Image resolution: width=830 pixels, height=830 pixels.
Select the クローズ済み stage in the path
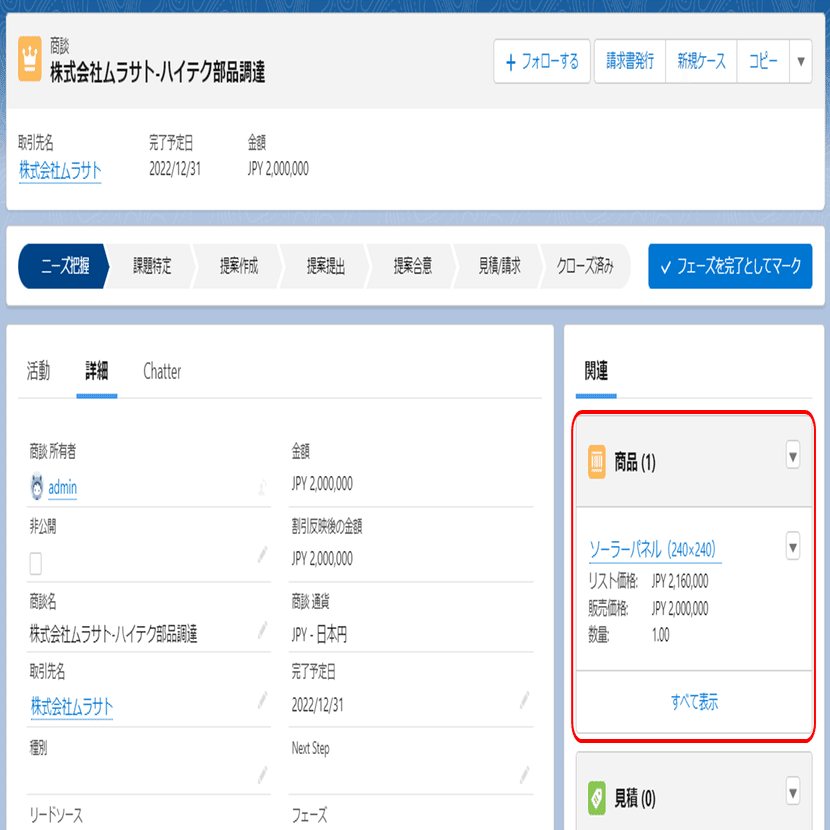tap(586, 266)
